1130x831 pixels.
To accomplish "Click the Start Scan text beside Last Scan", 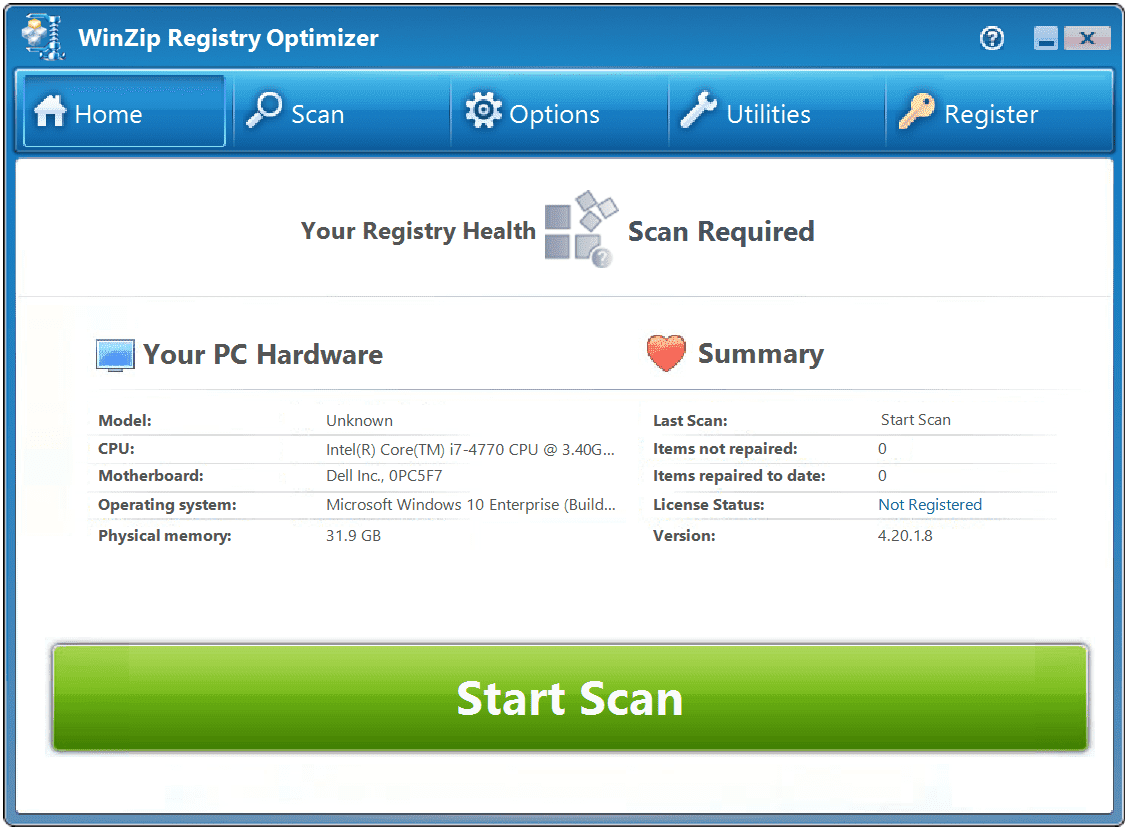I will click(x=915, y=419).
